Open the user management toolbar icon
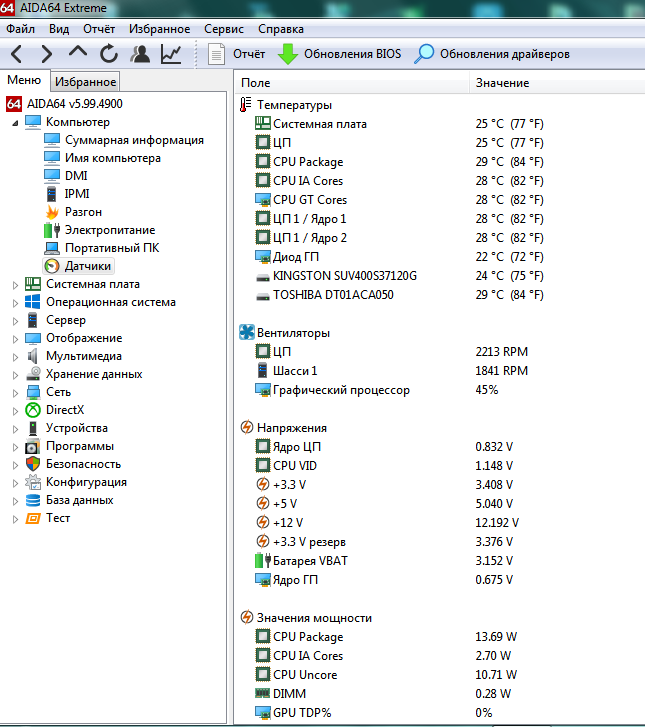The width and height of the screenshot is (645, 727). [140, 53]
